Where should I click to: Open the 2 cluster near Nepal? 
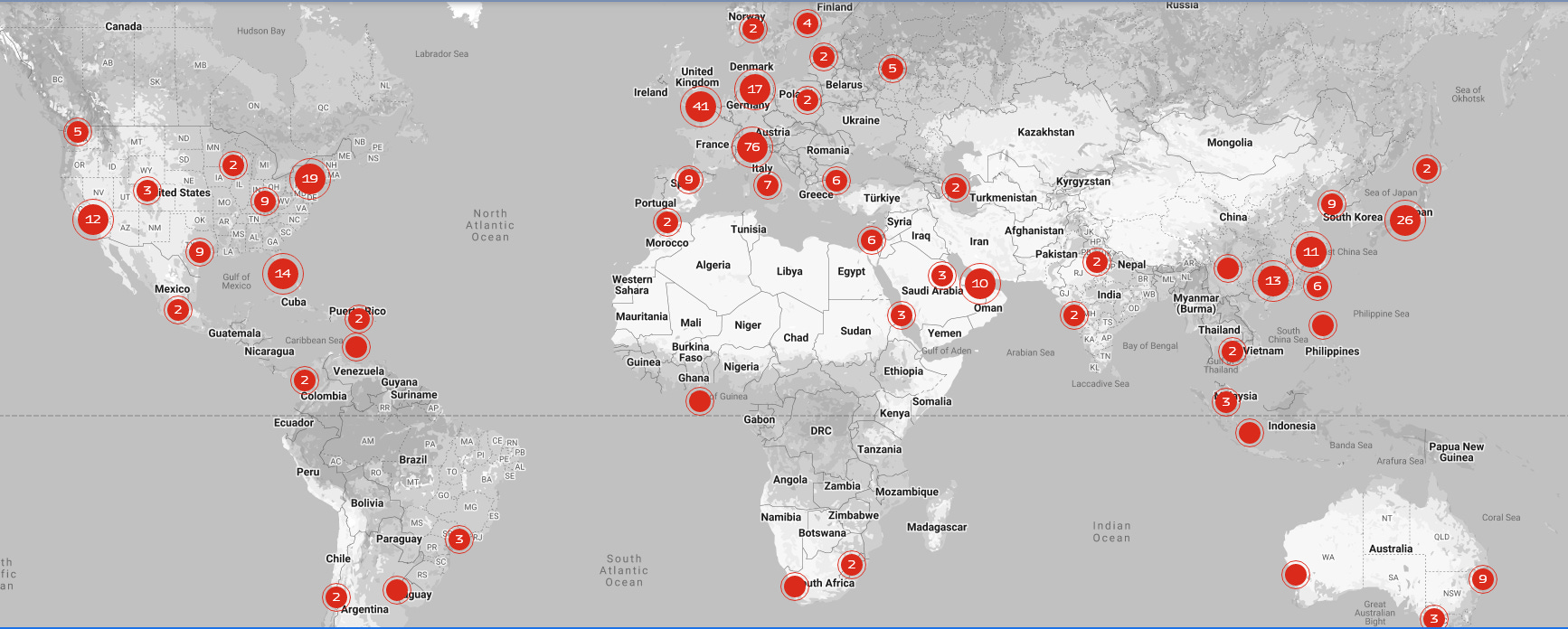coord(1097,262)
